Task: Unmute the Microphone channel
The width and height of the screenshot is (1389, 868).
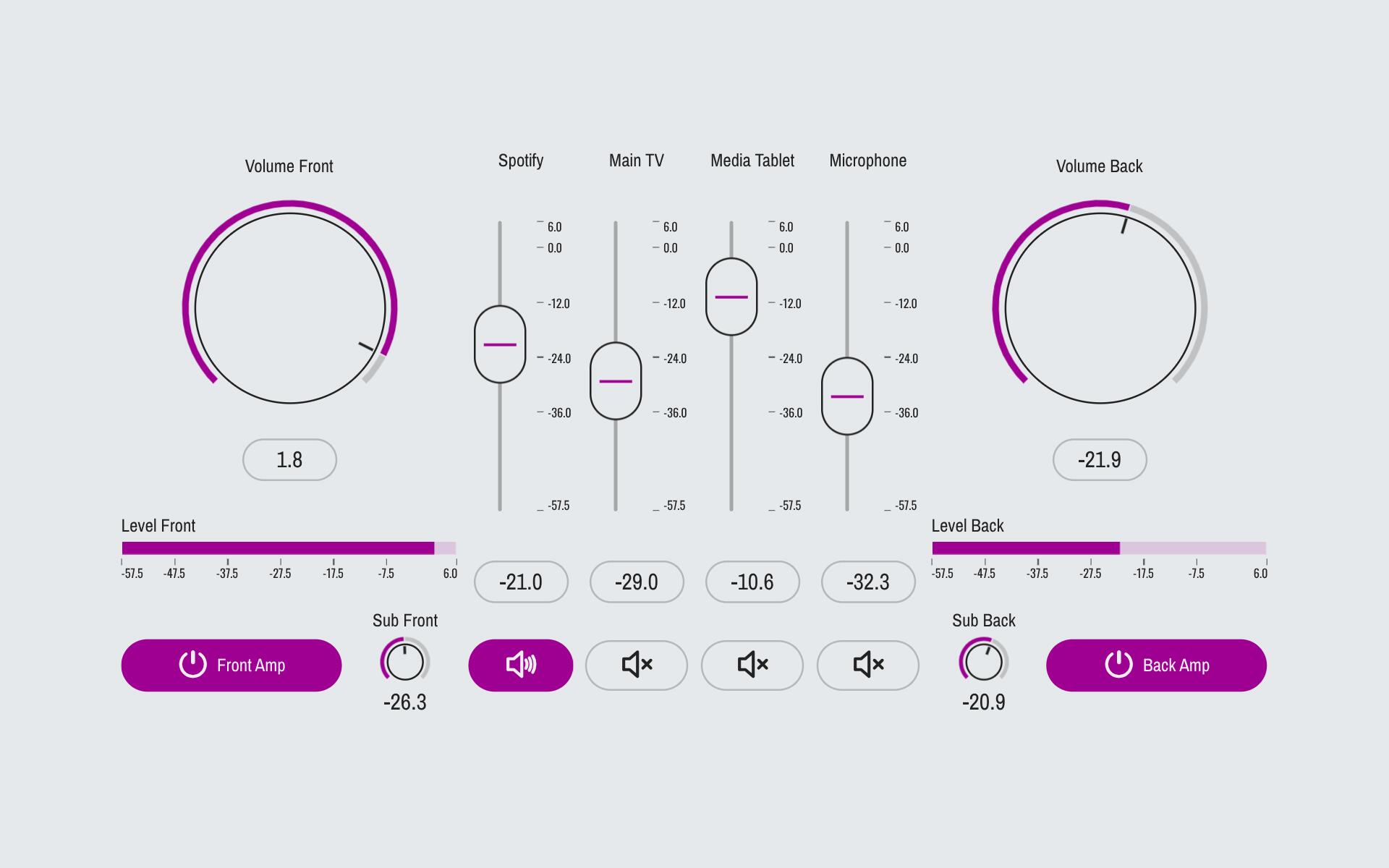Action: pyautogui.click(x=867, y=665)
